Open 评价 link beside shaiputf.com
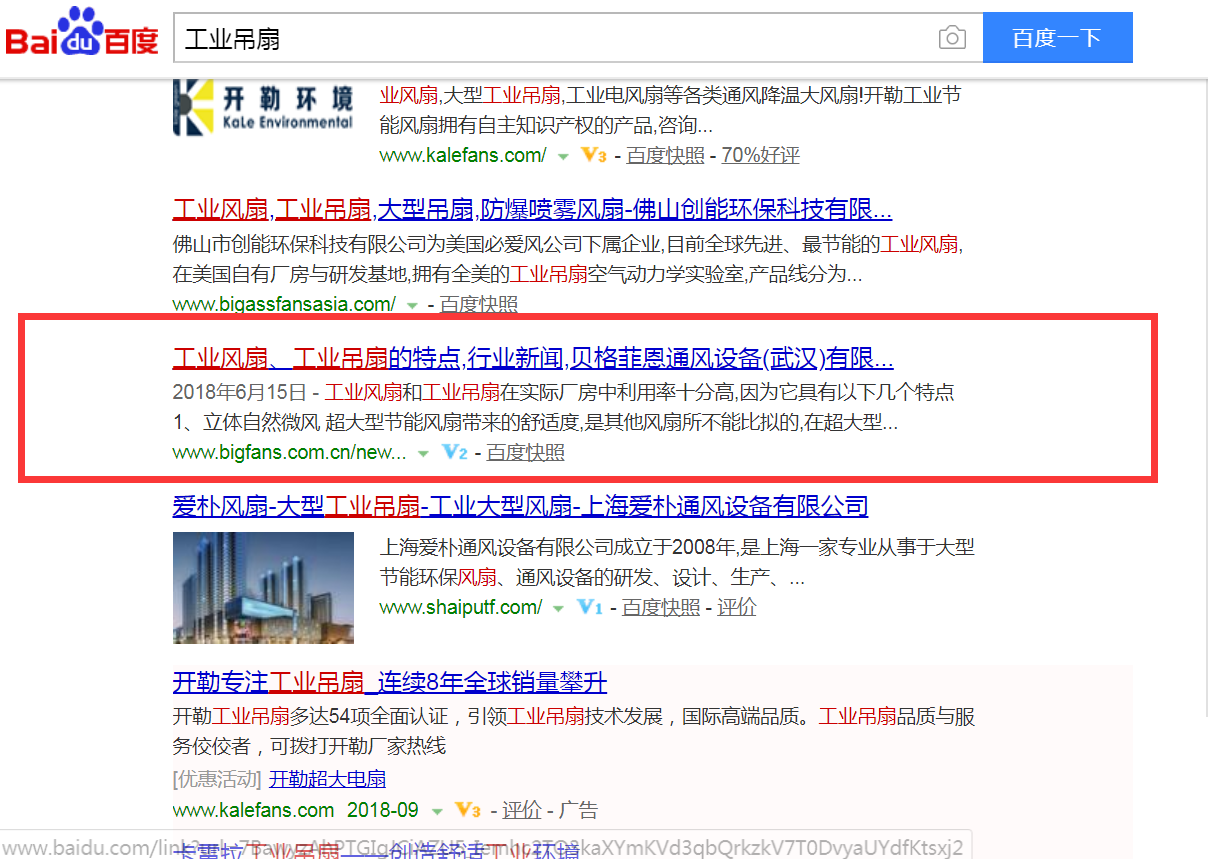The width and height of the screenshot is (1208, 859). pyautogui.click(x=737, y=607)
